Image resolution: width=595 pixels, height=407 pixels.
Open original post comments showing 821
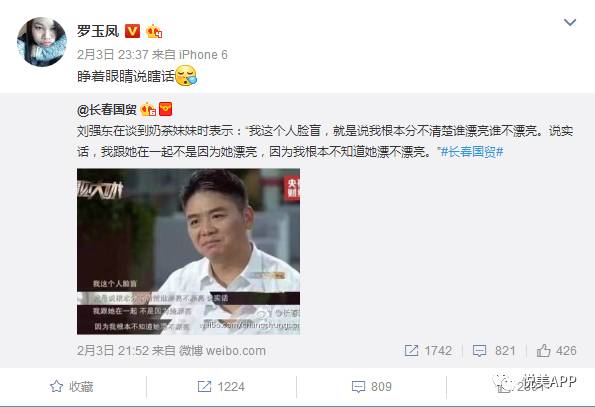[494, 350]
